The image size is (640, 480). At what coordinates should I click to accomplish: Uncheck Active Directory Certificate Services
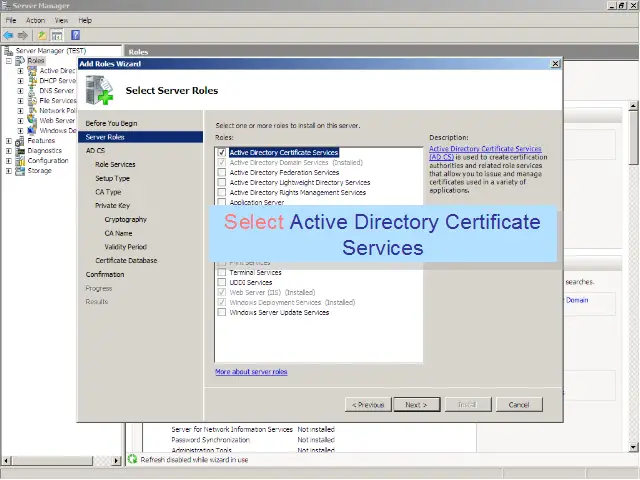(x=222, y=153)
